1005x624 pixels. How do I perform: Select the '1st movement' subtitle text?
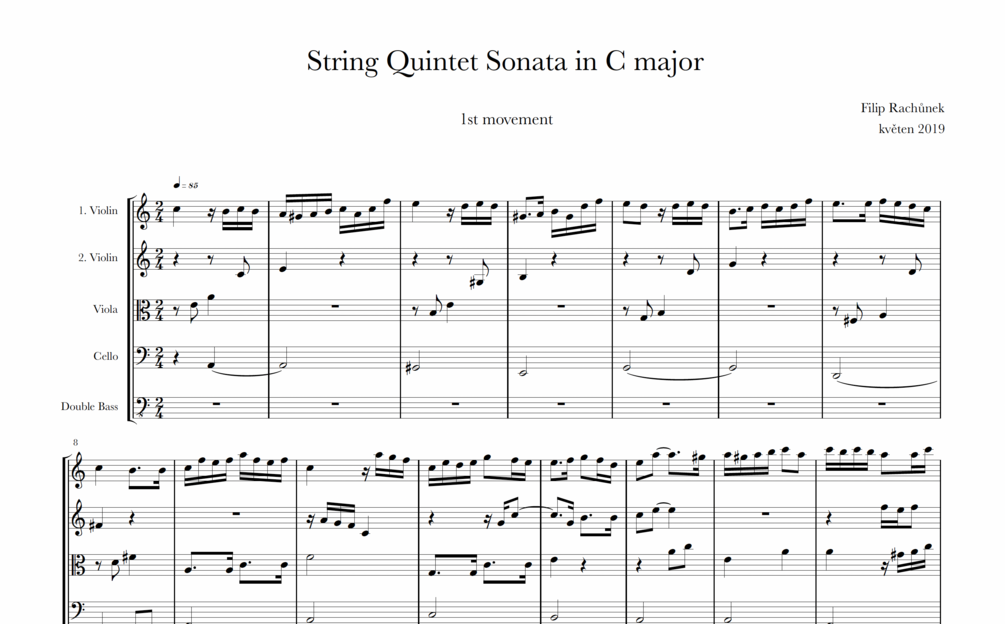[x=506, y=119]
